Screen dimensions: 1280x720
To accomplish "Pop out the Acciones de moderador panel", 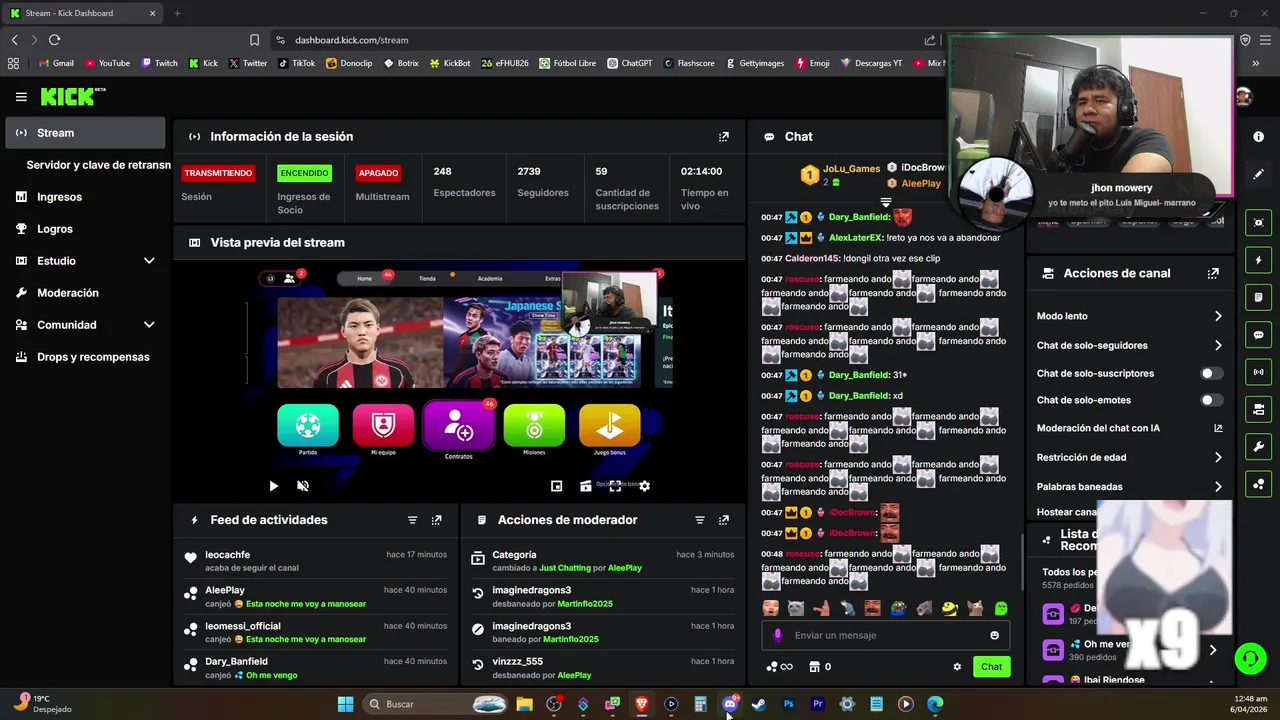I will (724, 520).
